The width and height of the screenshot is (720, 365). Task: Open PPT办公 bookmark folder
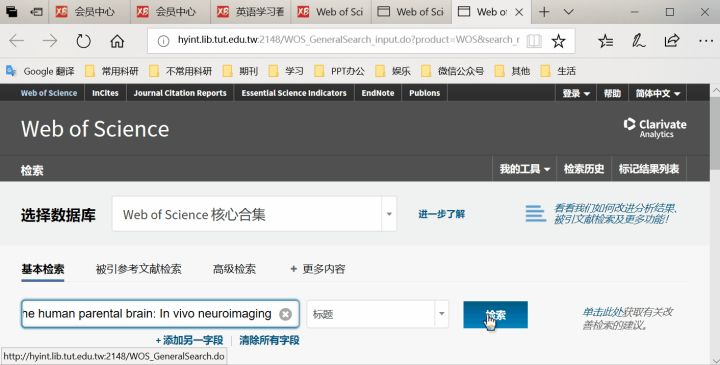(339, 71)
